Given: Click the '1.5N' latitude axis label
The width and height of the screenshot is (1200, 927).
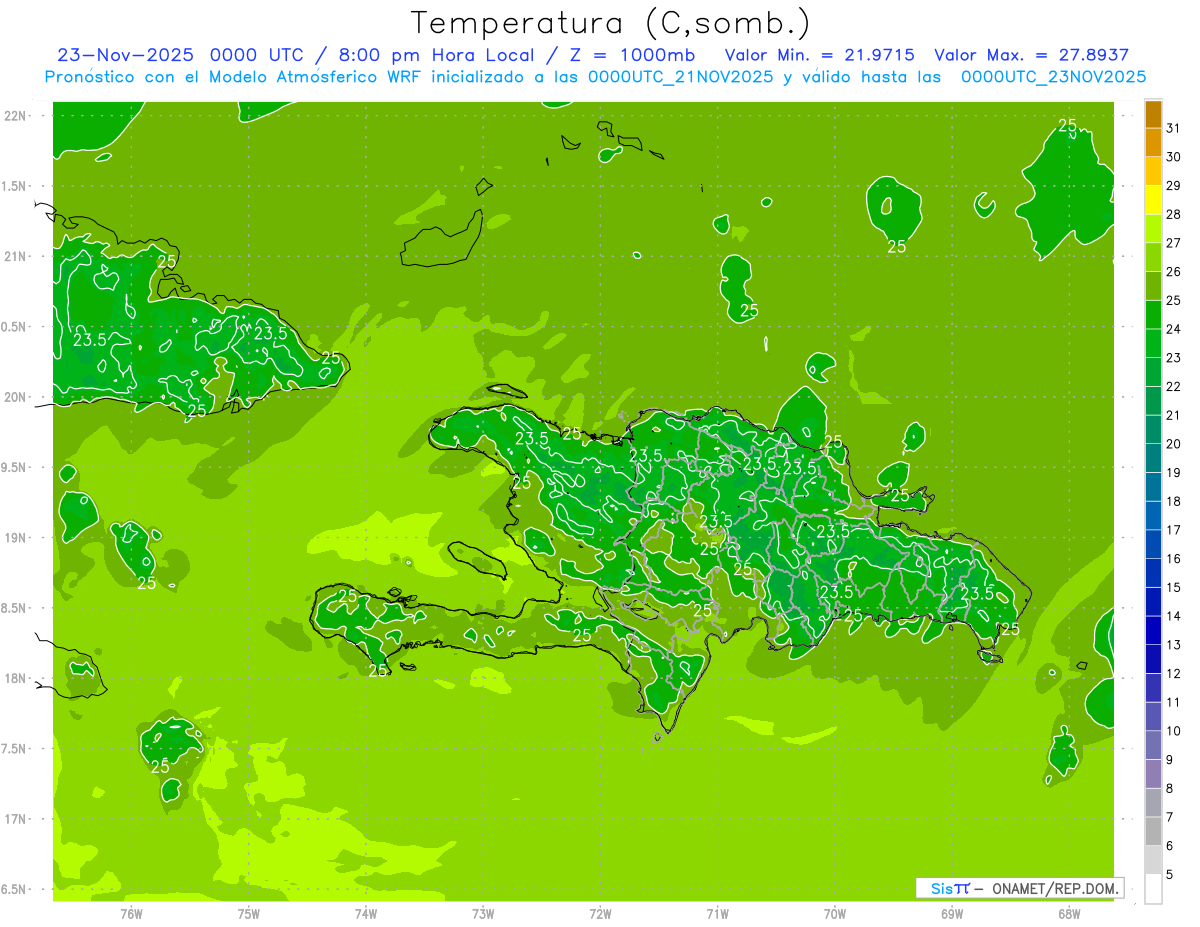Looking at the screenshot, I should point(15,186).
